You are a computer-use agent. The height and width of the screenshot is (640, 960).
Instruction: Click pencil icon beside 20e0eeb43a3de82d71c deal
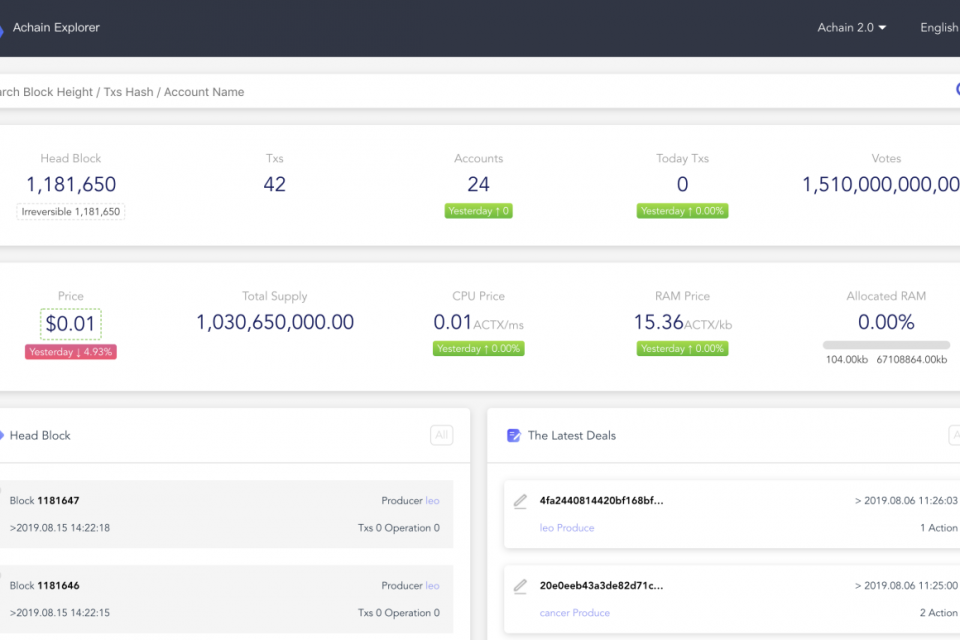[520, 587]
